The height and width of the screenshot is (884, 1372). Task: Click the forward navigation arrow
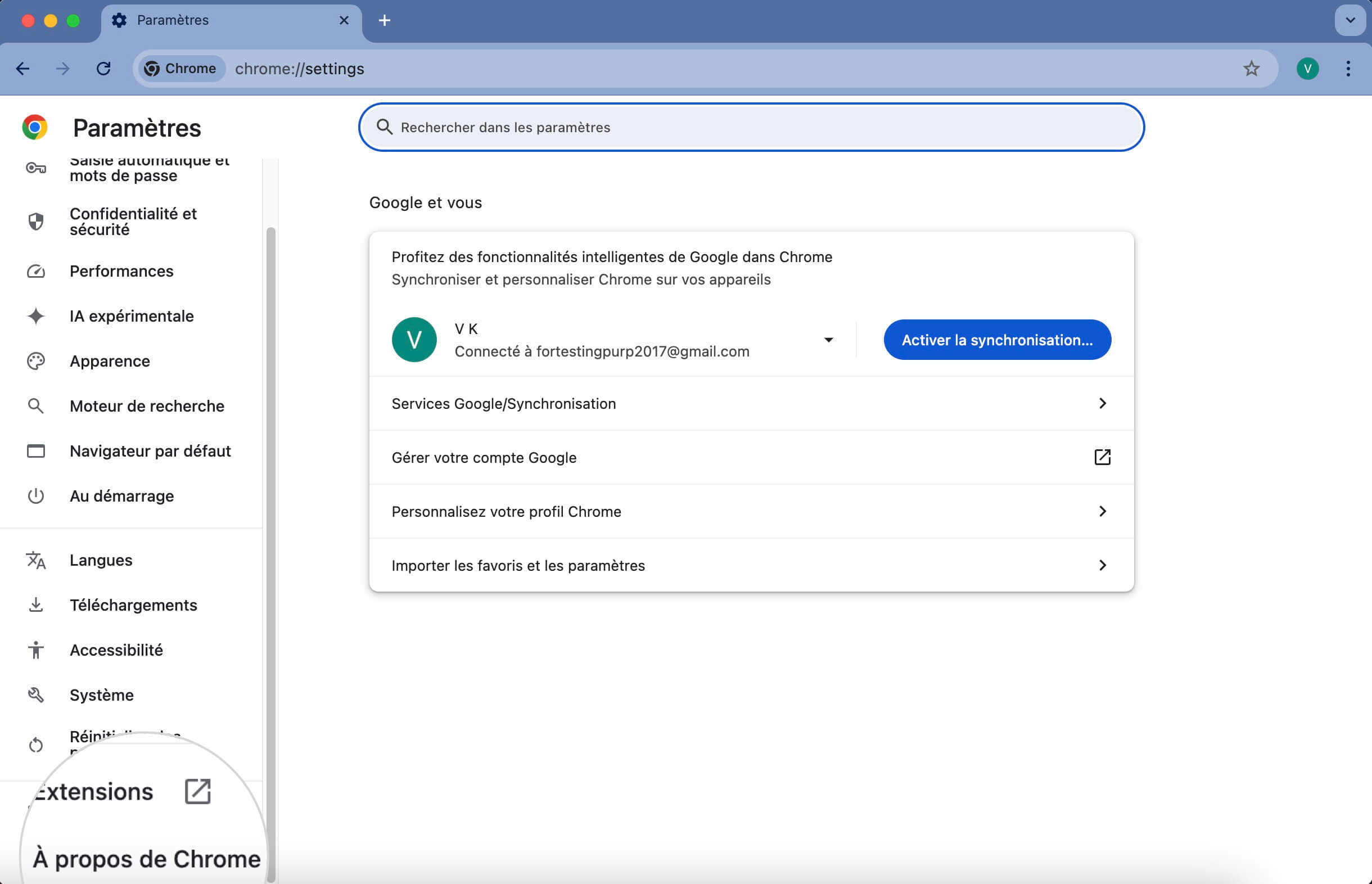(62, 69)
